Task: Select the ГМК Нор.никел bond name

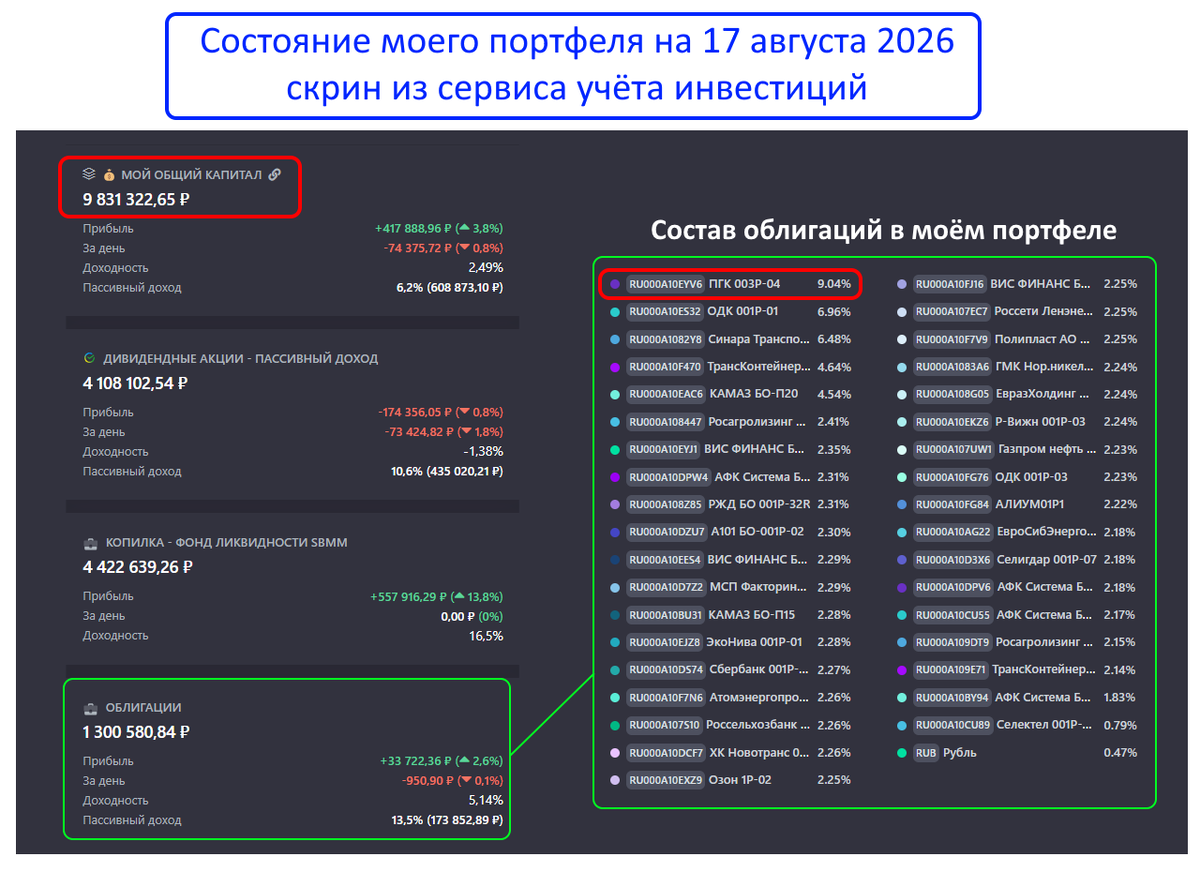Action: [x=1046, y=367]
